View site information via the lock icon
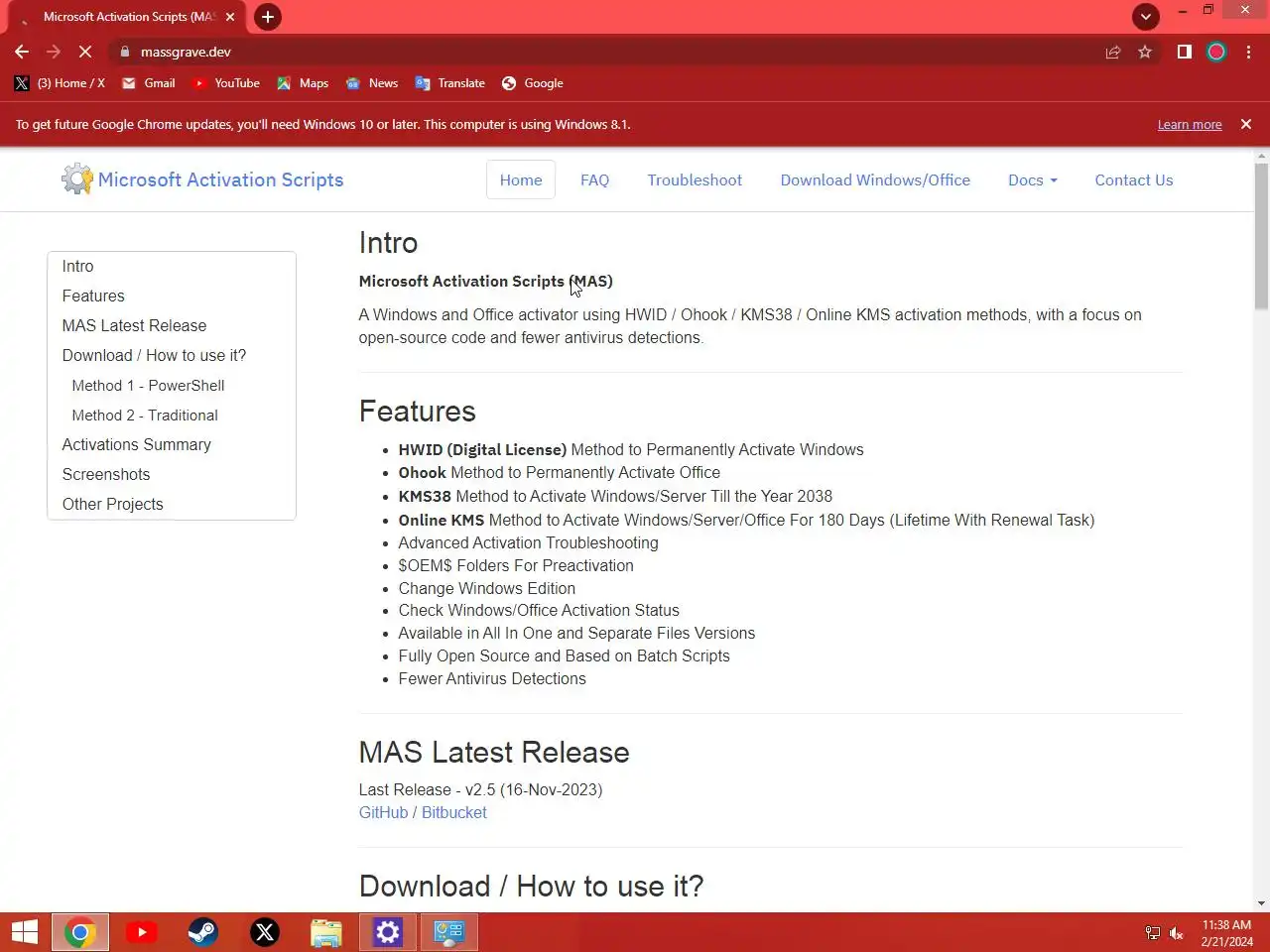This screenshot has height=952, width=1270. 125,52
